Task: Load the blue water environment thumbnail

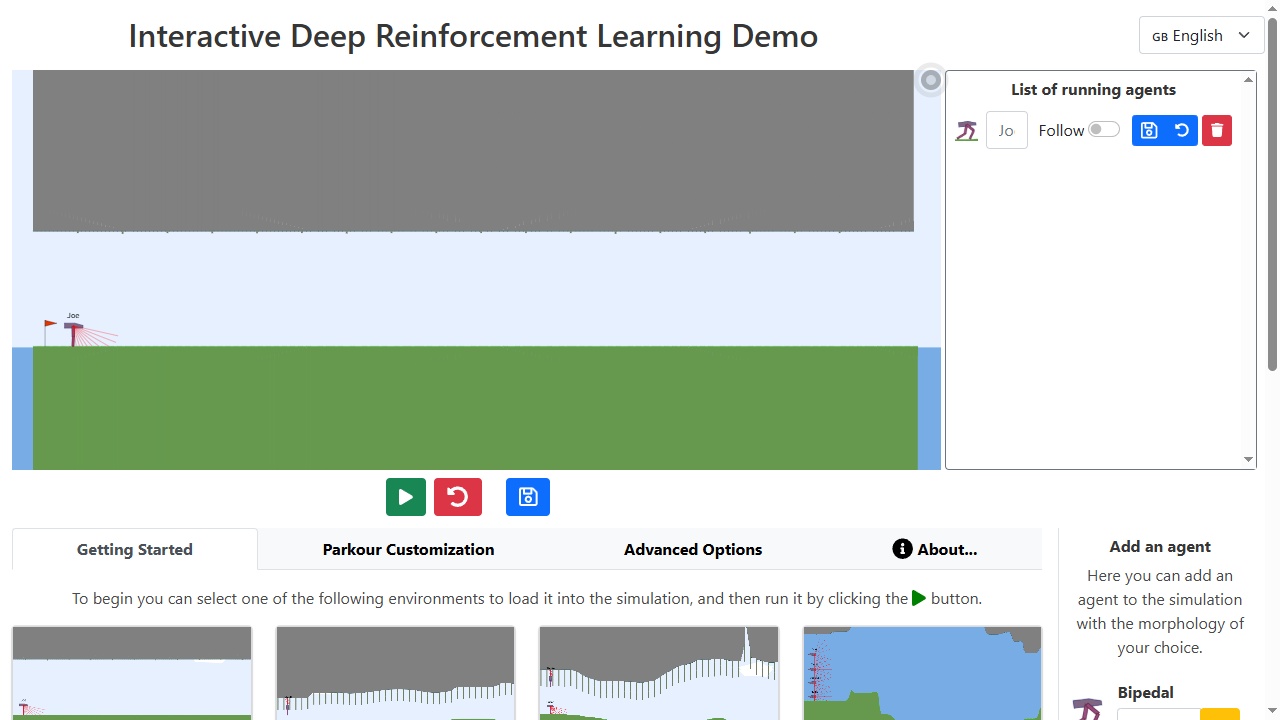Action: pyautogui.click(x=922, y=673)
